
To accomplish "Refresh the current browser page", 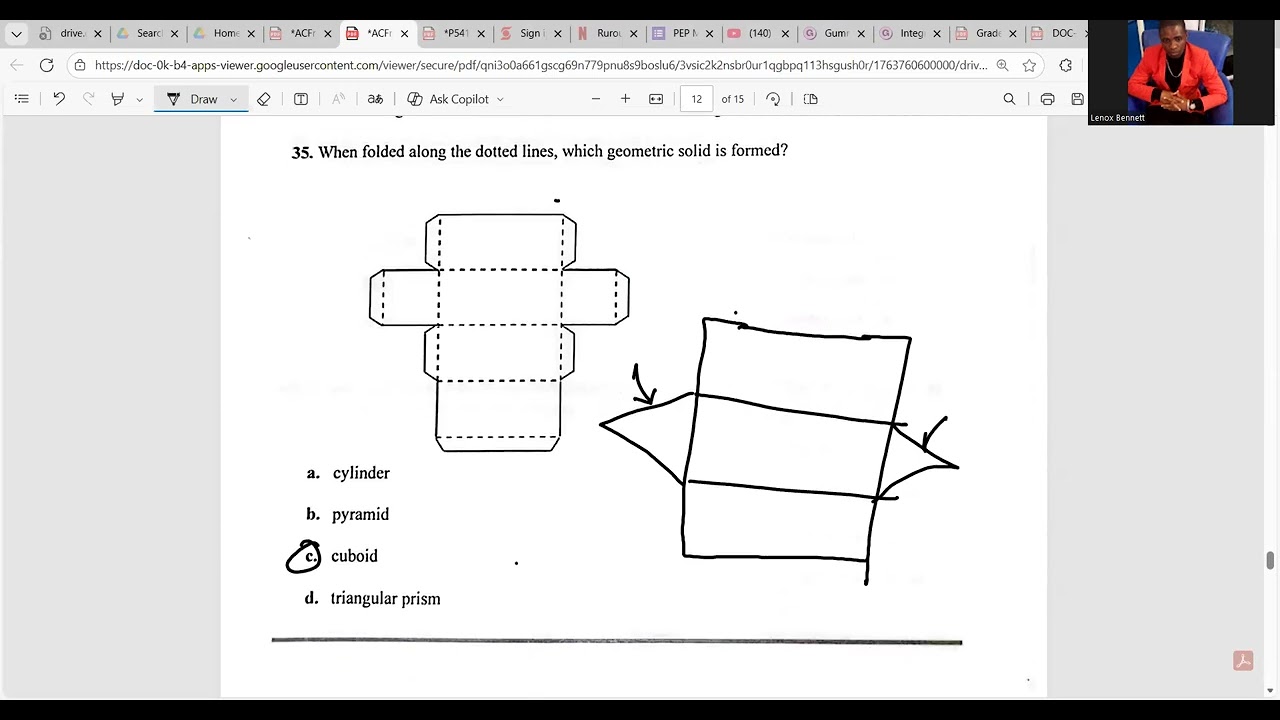I will [46, 65].
